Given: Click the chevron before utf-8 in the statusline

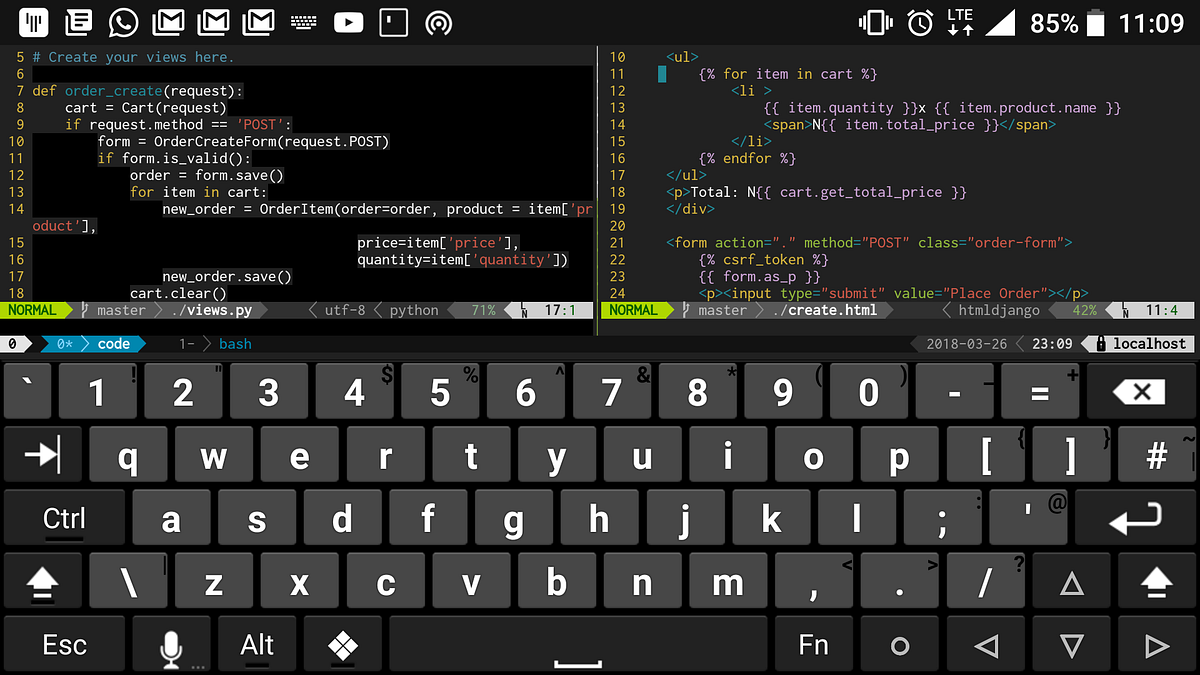Looking at the screenshot, I should 313,310.
